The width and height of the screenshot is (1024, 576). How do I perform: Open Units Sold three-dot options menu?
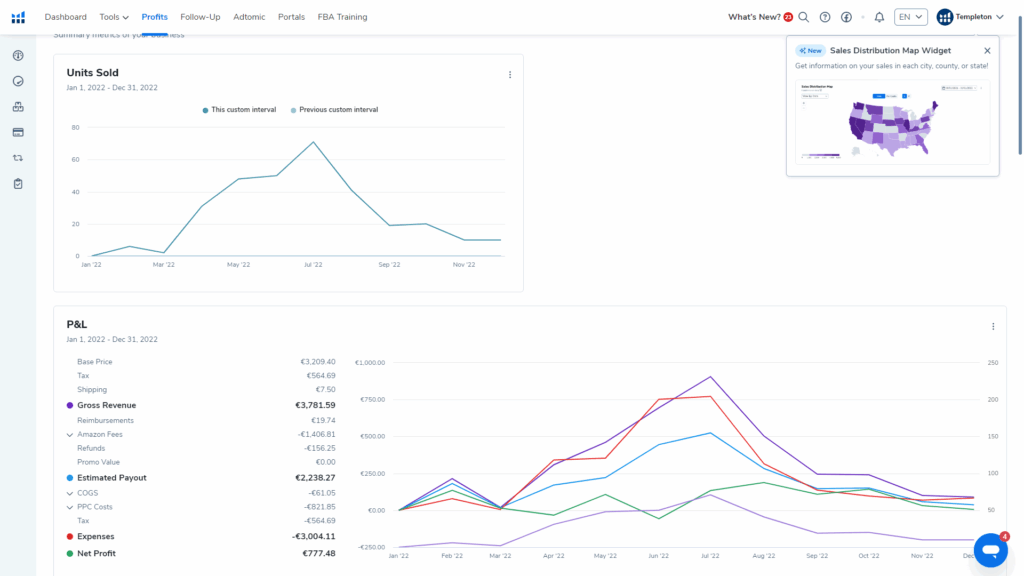click(x=510, y=74)
